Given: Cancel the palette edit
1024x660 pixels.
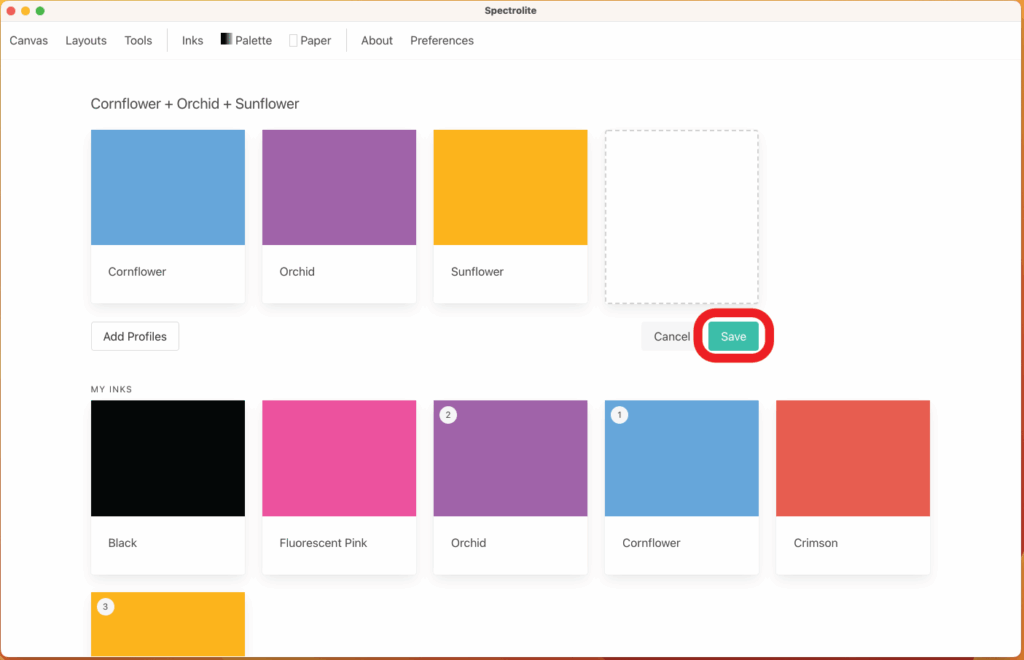Looking at the screenshot, I should point(671,337).
